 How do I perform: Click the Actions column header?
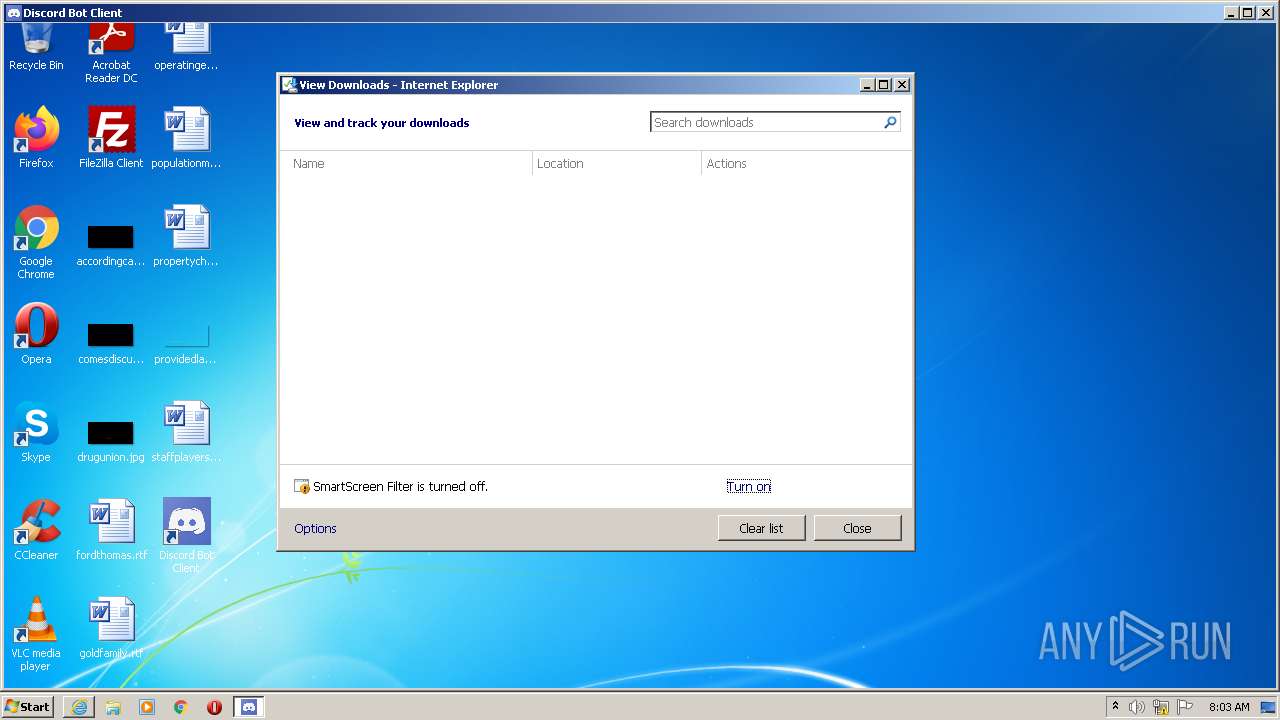point(806,164)
